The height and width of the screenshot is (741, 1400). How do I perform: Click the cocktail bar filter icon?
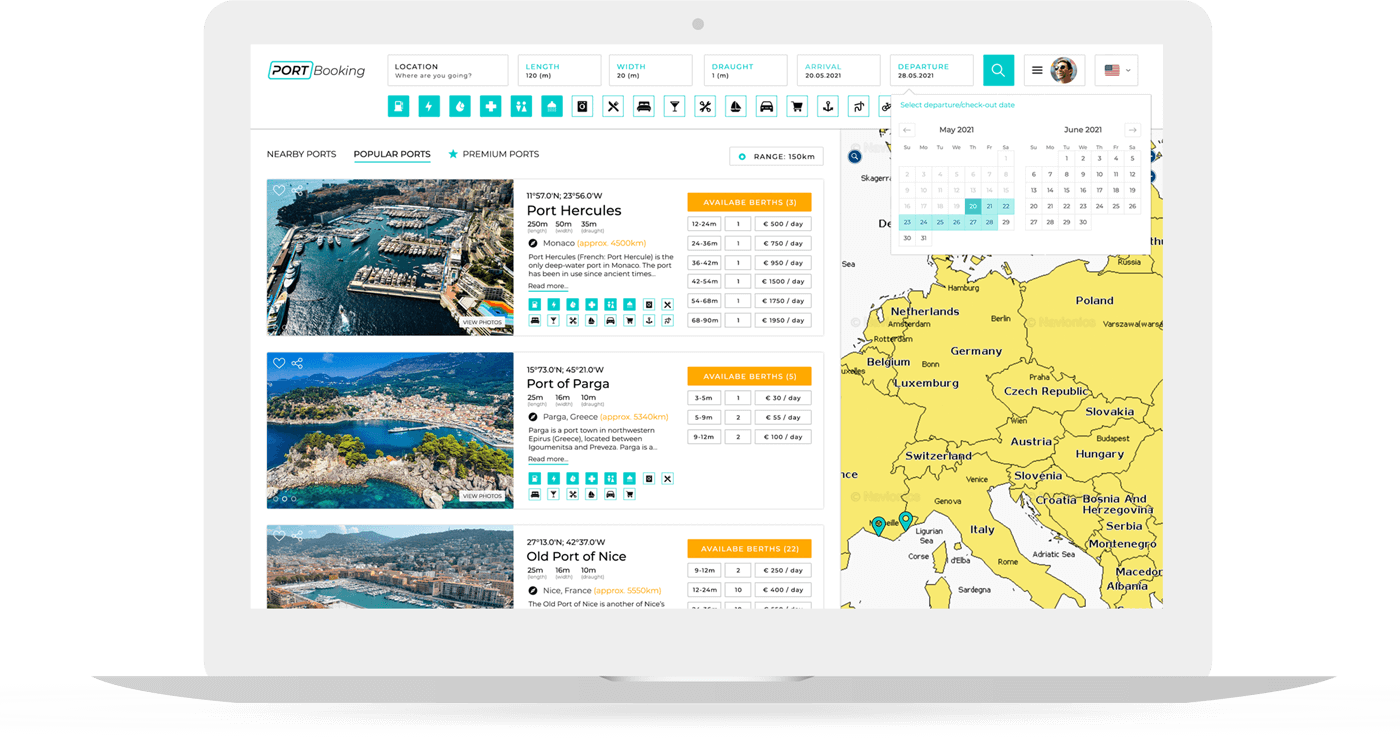674,106
